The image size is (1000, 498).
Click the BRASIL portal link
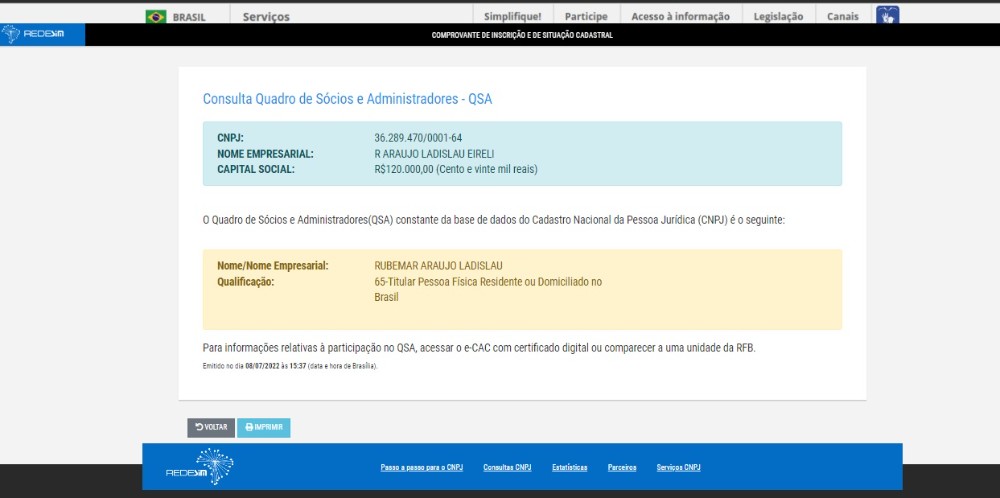195,16
